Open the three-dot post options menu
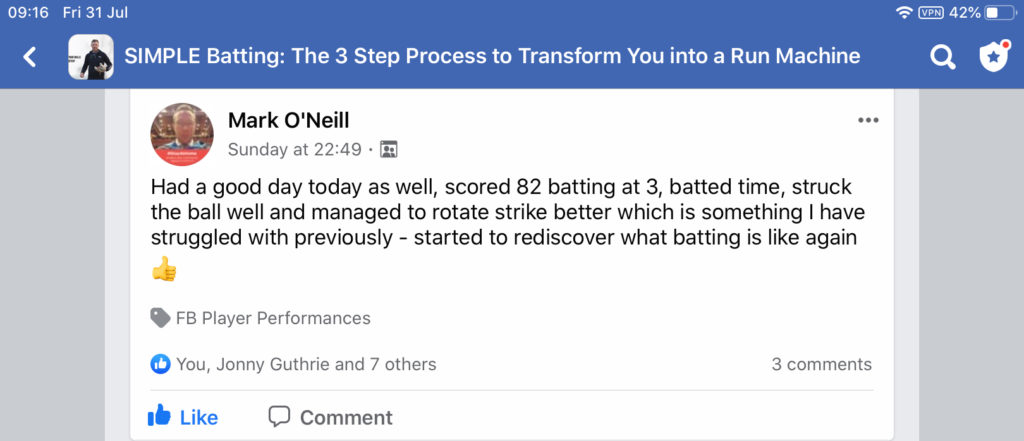 click(x=868, y=120)
